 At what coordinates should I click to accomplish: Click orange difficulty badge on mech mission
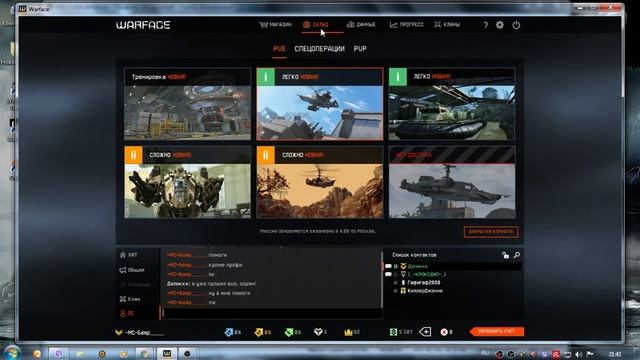click(133, 155)
